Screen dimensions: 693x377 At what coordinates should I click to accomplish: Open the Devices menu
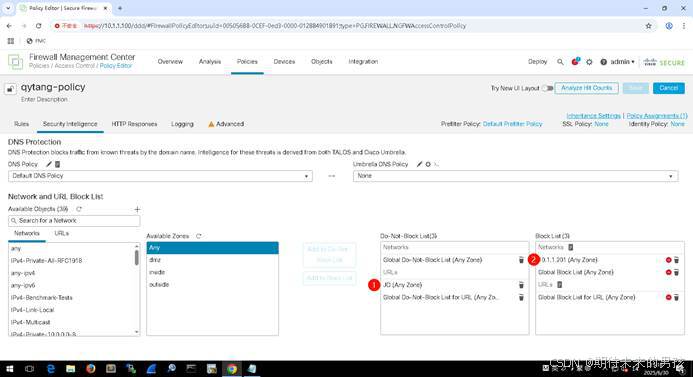pyautogui.click(x=284, y=61)
